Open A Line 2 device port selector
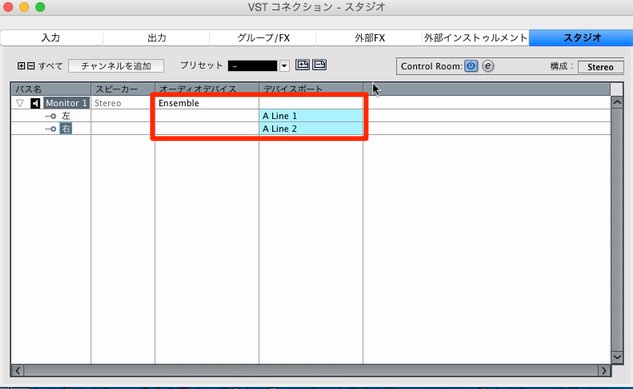633x389 pixels. pos(311,129)
